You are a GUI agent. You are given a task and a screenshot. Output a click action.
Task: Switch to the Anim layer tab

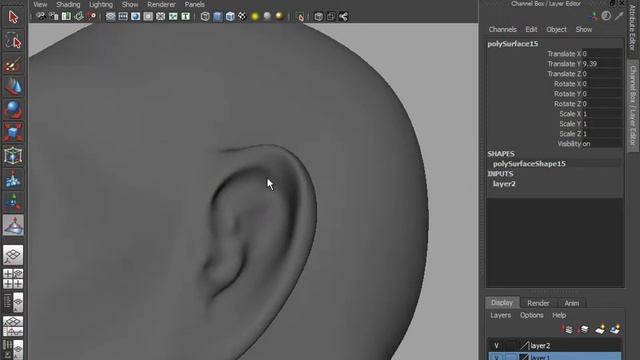point(571,303)
